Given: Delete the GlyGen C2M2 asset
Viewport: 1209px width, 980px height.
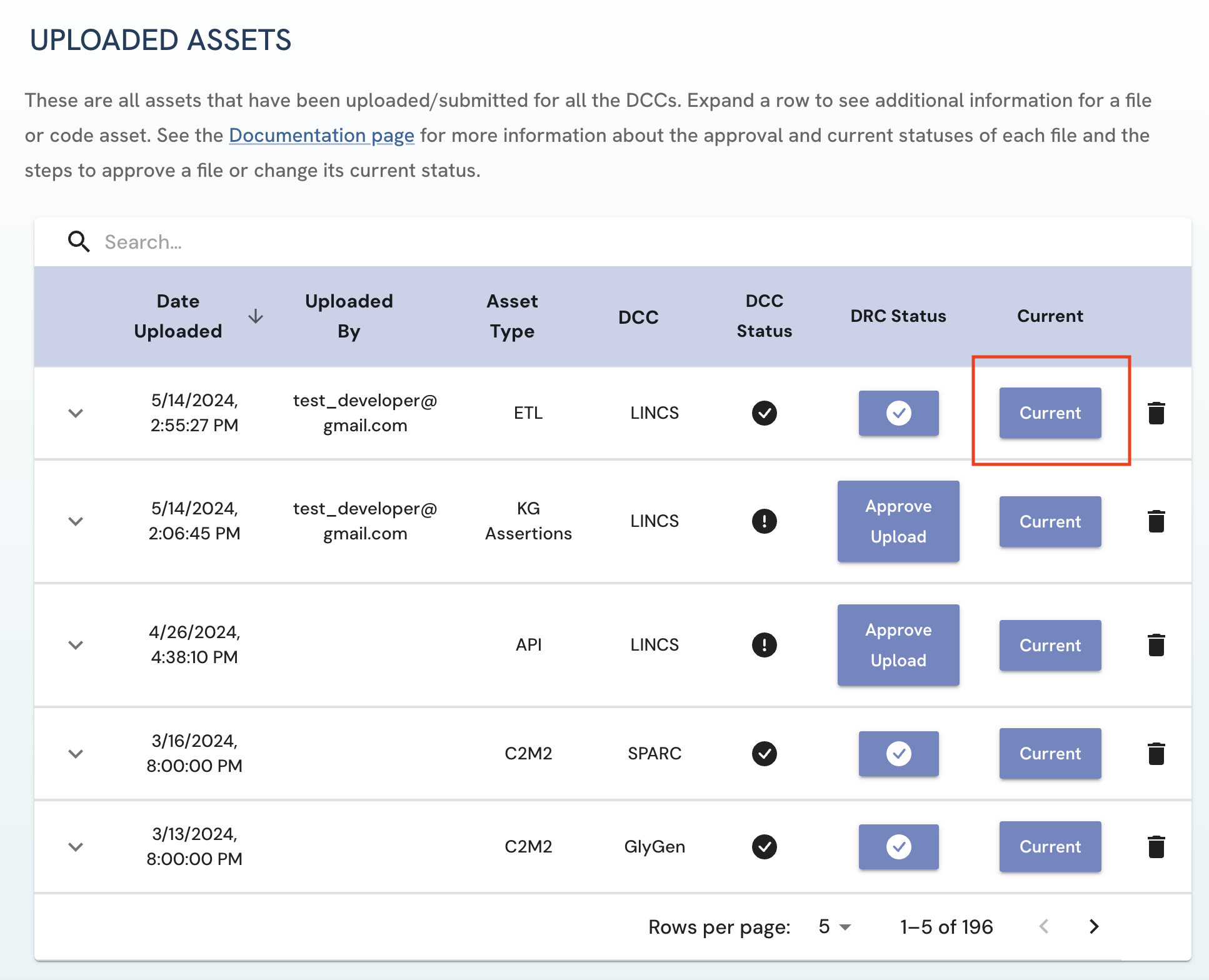Looking at the screenshot, I should point(1156,847).
